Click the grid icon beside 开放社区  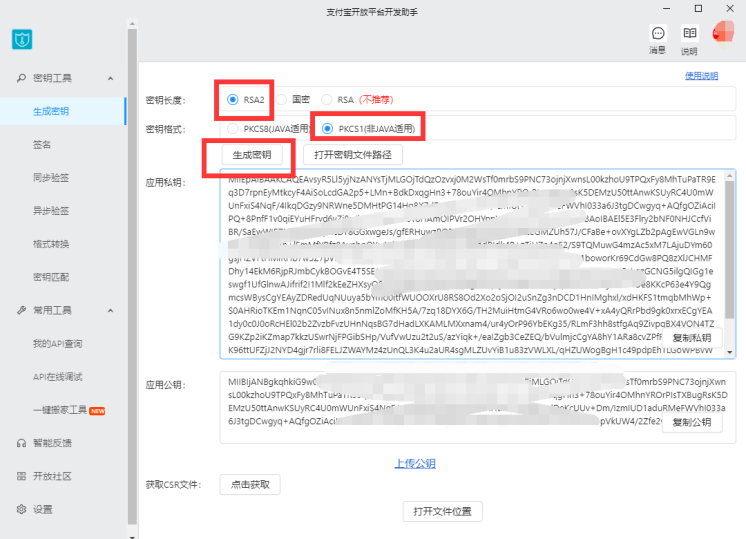click(21, 476)
